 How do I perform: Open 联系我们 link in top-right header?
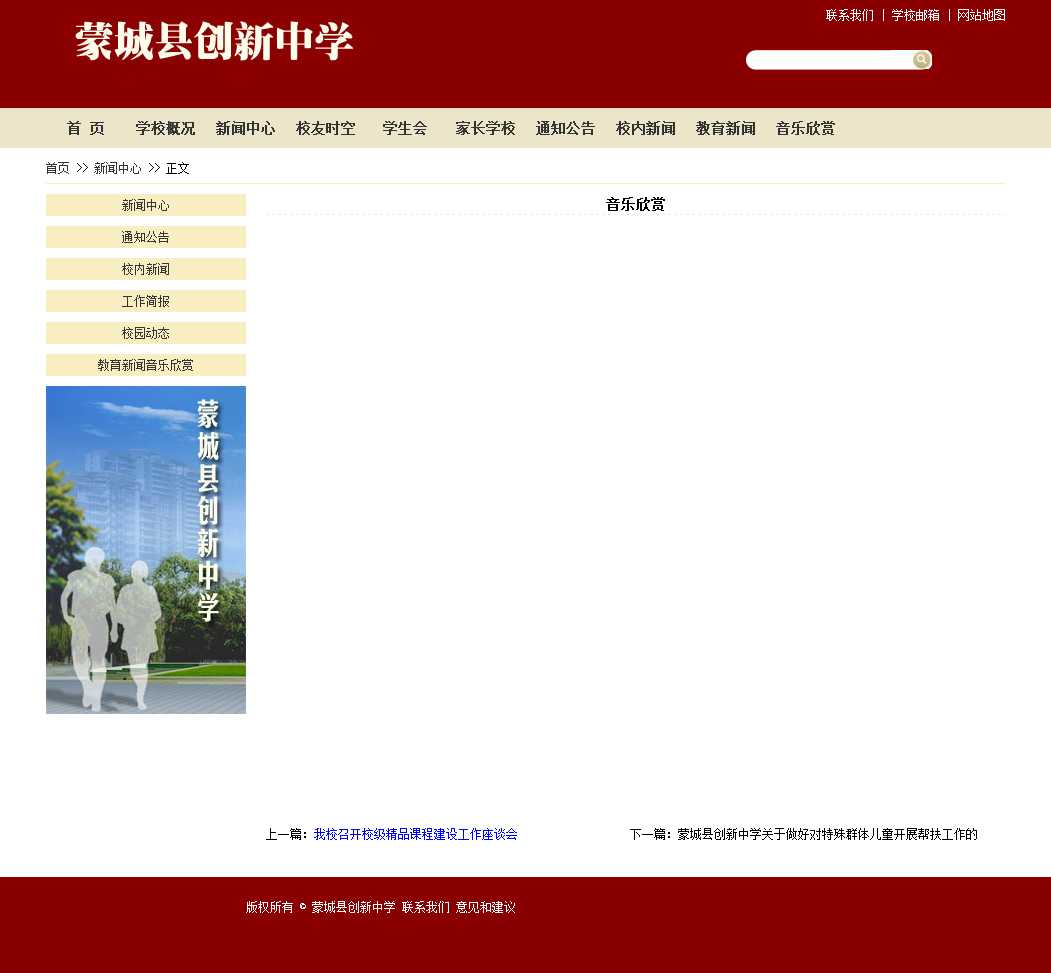point(849,16)
